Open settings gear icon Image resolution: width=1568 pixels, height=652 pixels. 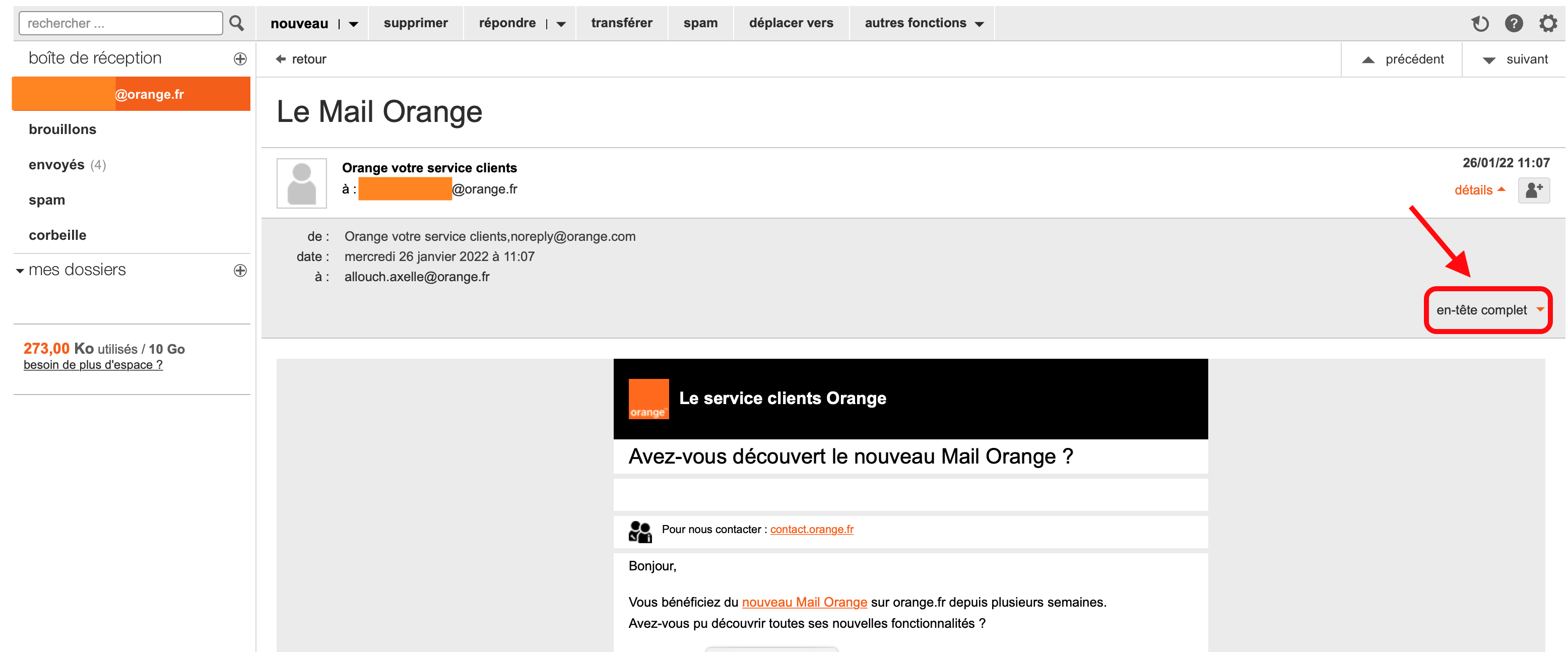tap(1548, 23)
